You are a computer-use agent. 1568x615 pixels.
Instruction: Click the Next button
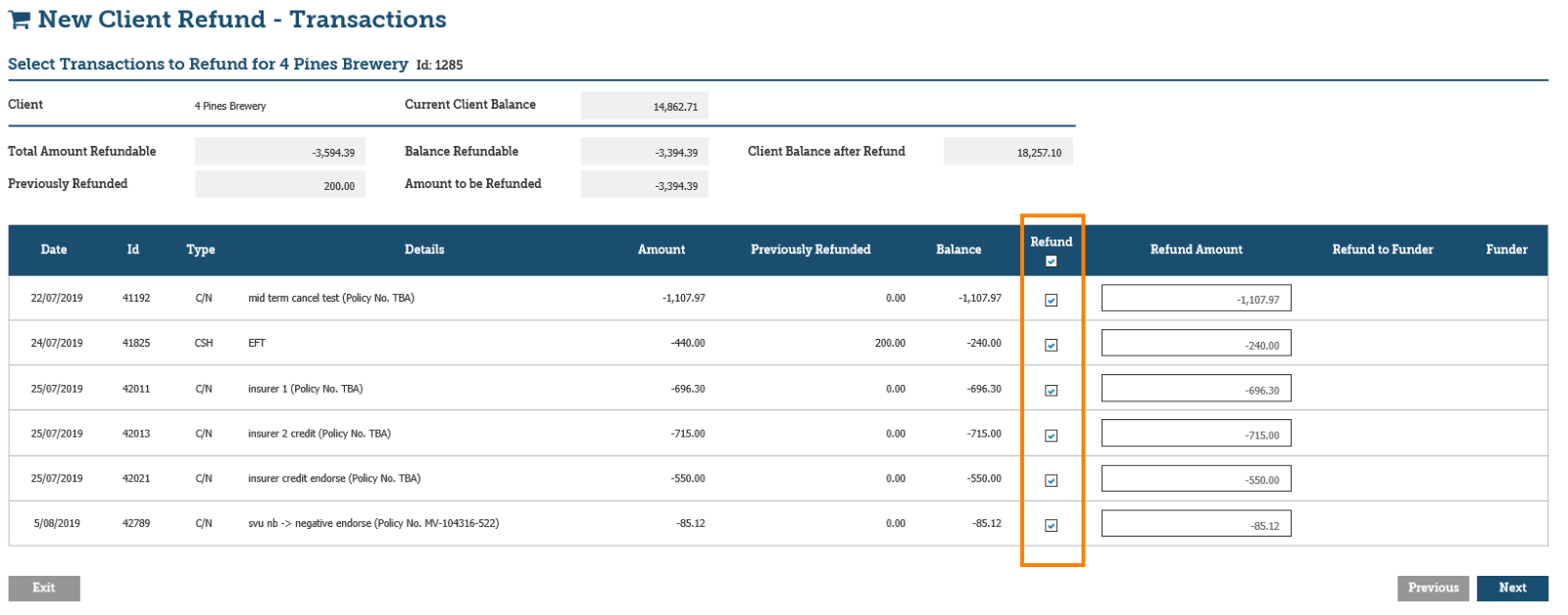[x=1511, y=588]
